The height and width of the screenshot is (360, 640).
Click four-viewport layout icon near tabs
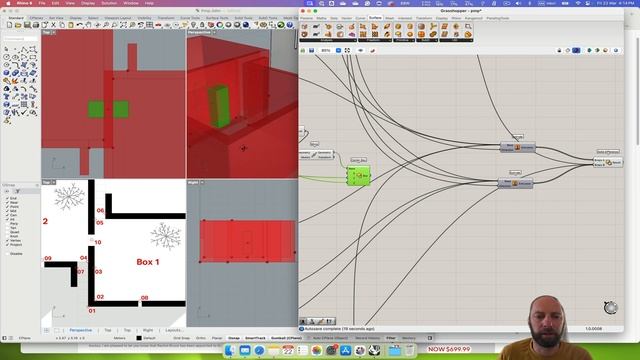pyautogui.click(x=47, y=330)
